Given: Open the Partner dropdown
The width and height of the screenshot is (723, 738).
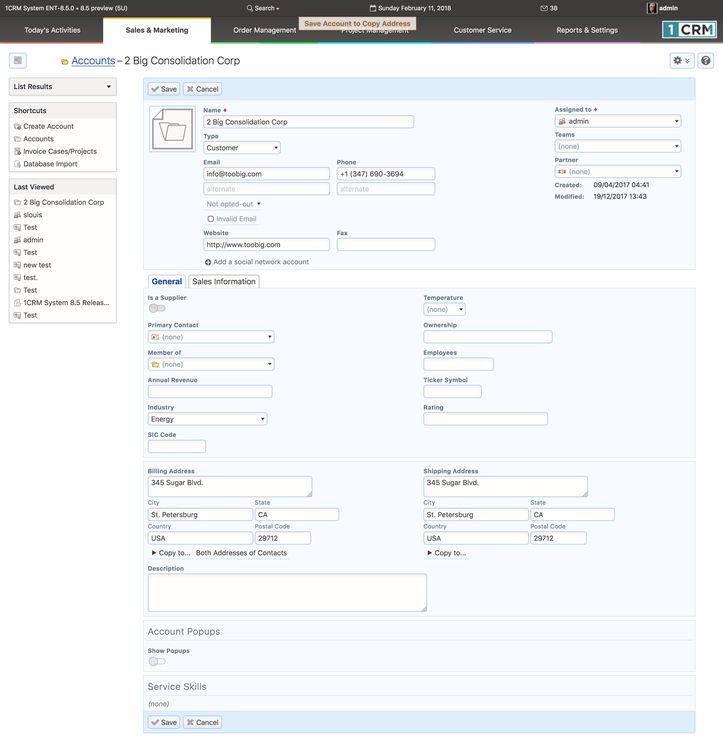Looking at the screenshot, I should pos(618,172).
